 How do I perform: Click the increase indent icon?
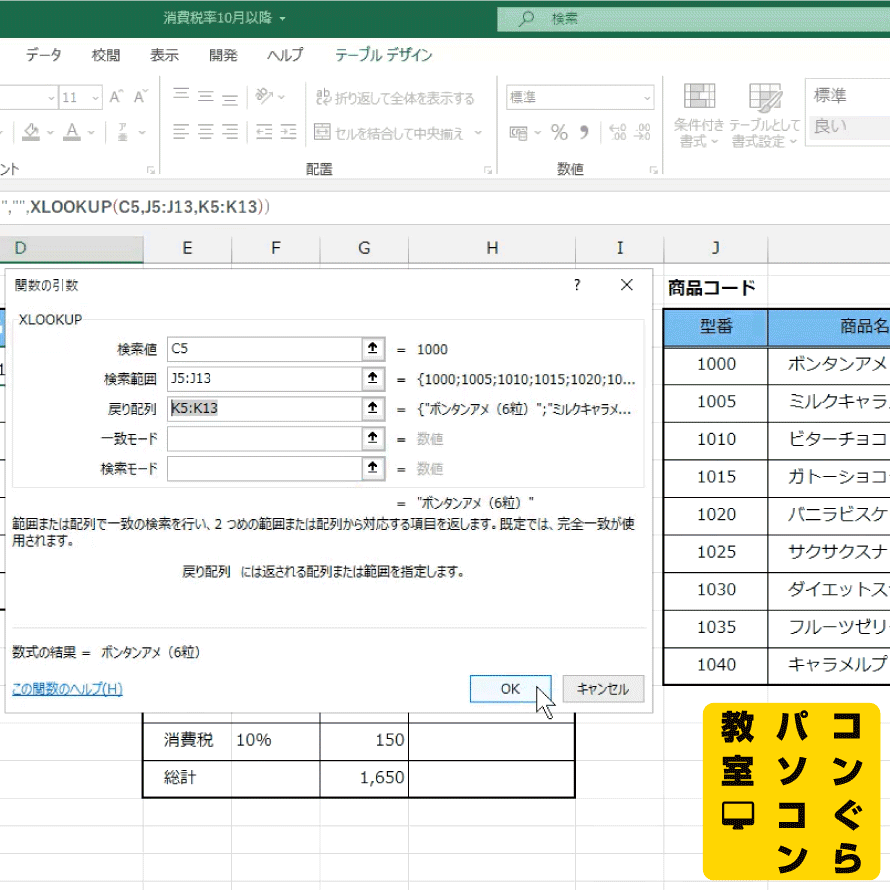click(290, 132)
